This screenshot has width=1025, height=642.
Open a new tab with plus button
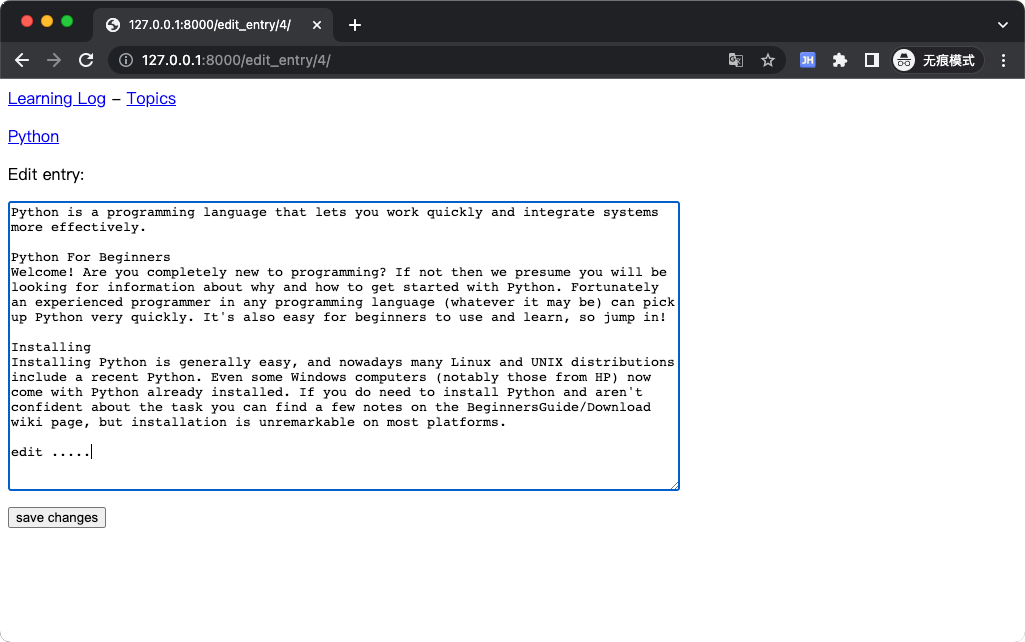coord(354,25)
